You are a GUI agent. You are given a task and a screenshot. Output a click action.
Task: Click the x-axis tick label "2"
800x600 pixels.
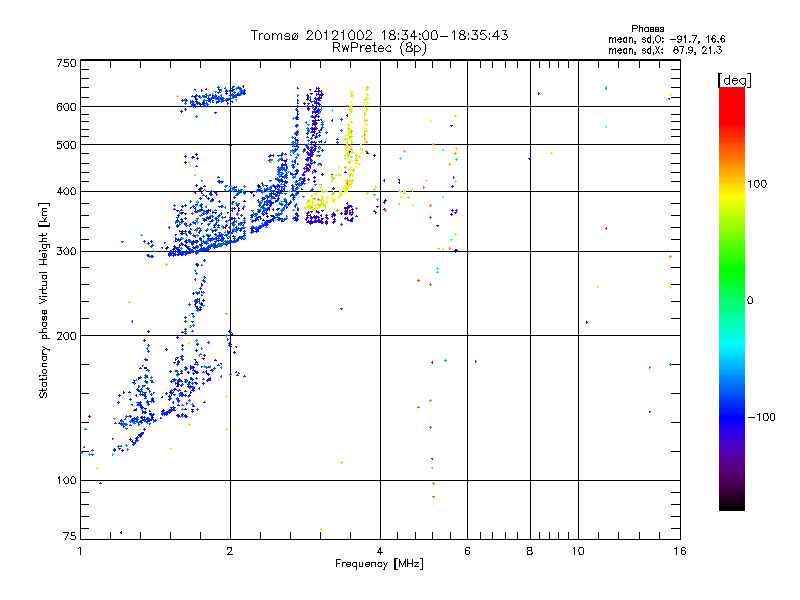click(x=230, y=551)
